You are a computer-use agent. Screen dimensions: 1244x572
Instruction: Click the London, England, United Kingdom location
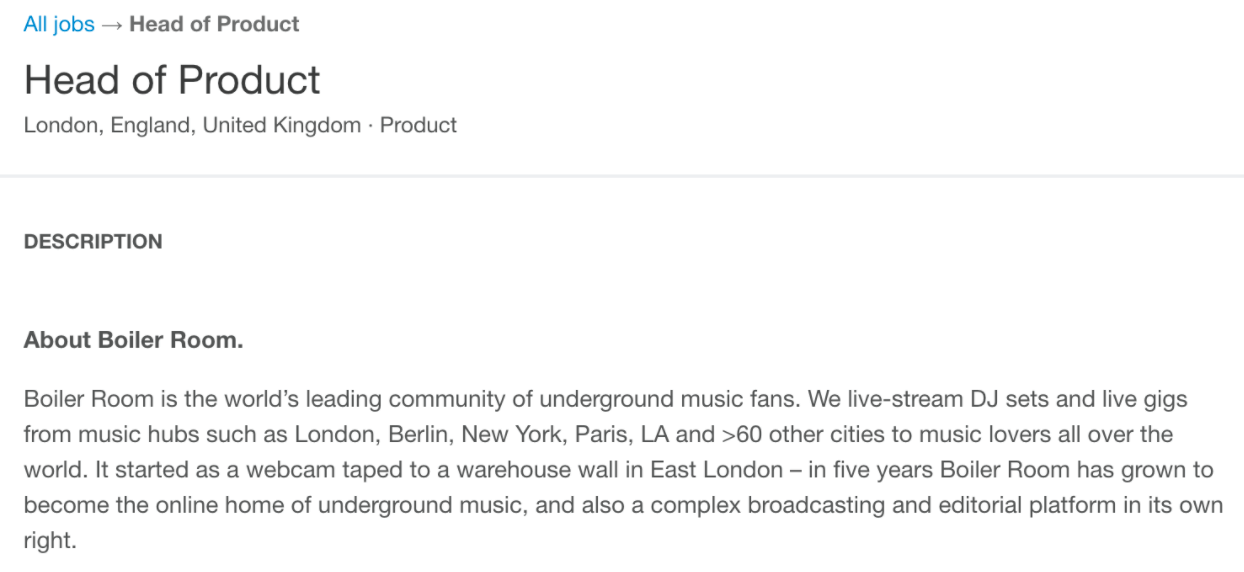pyautogui.click(x=192, y=125)
